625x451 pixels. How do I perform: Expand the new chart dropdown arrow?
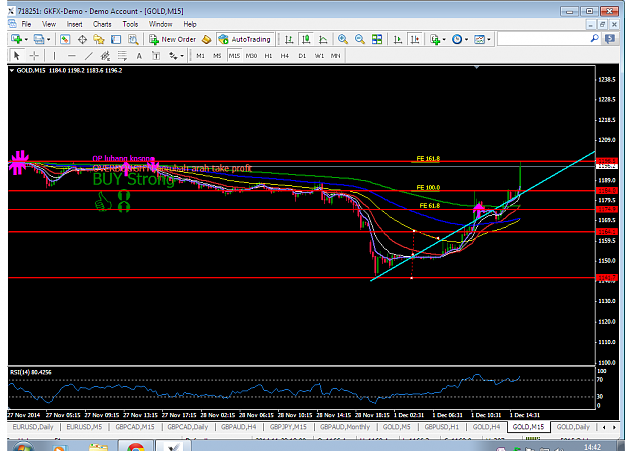click(26, 39)
